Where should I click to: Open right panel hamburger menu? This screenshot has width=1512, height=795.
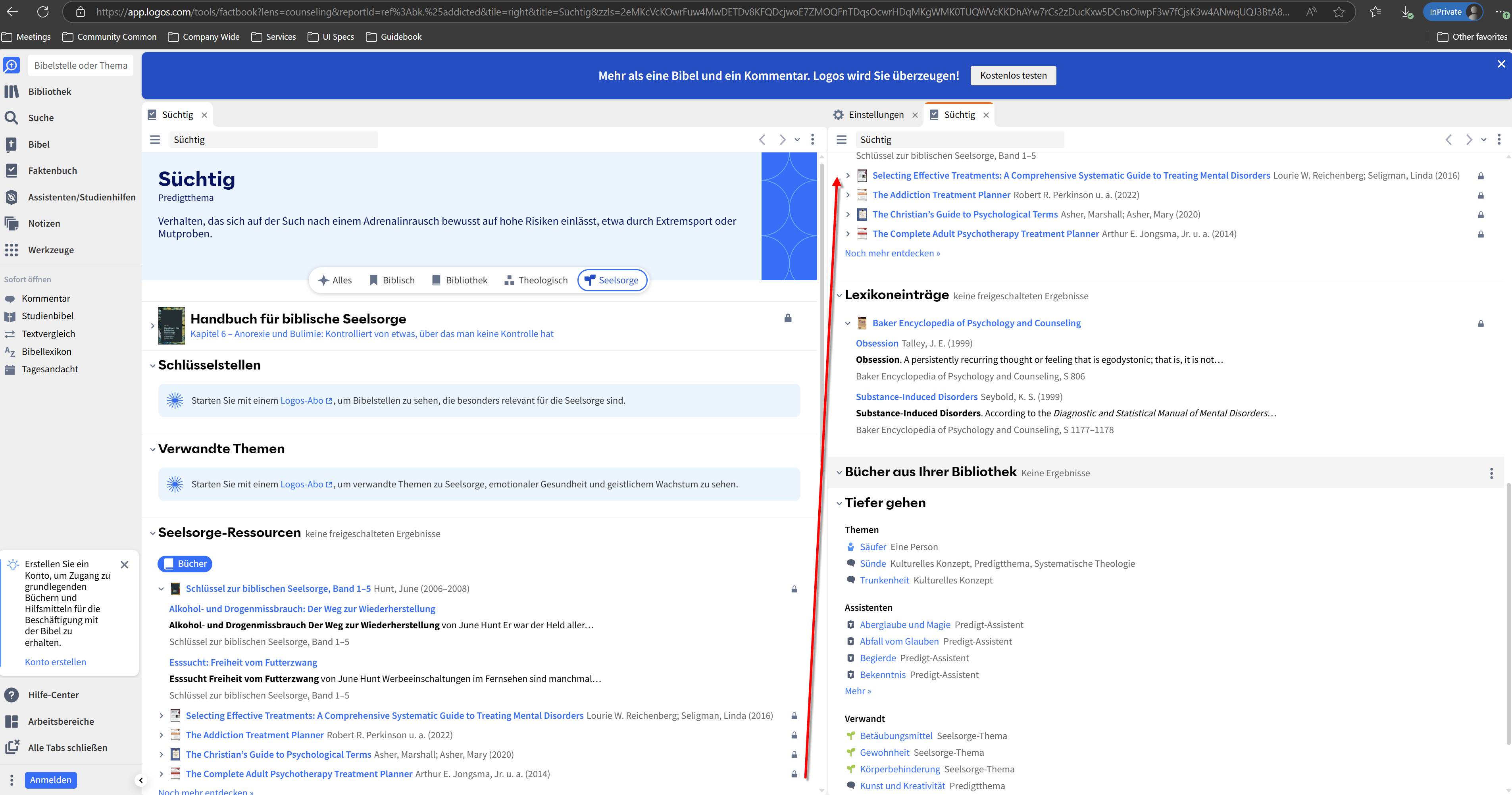click(x=841, y=140)
